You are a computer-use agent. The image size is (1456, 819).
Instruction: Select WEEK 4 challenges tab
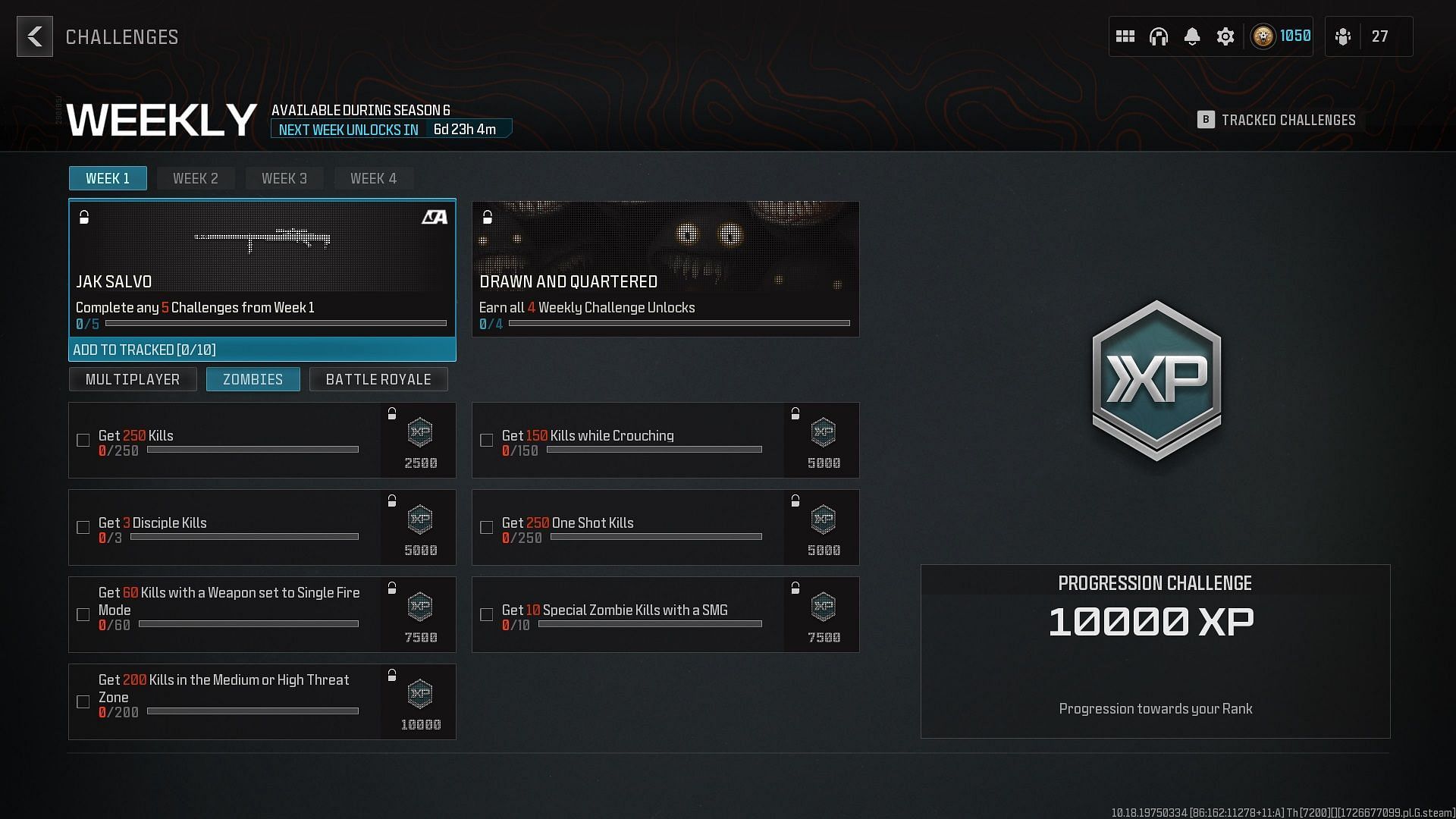[x=373, y=179]
